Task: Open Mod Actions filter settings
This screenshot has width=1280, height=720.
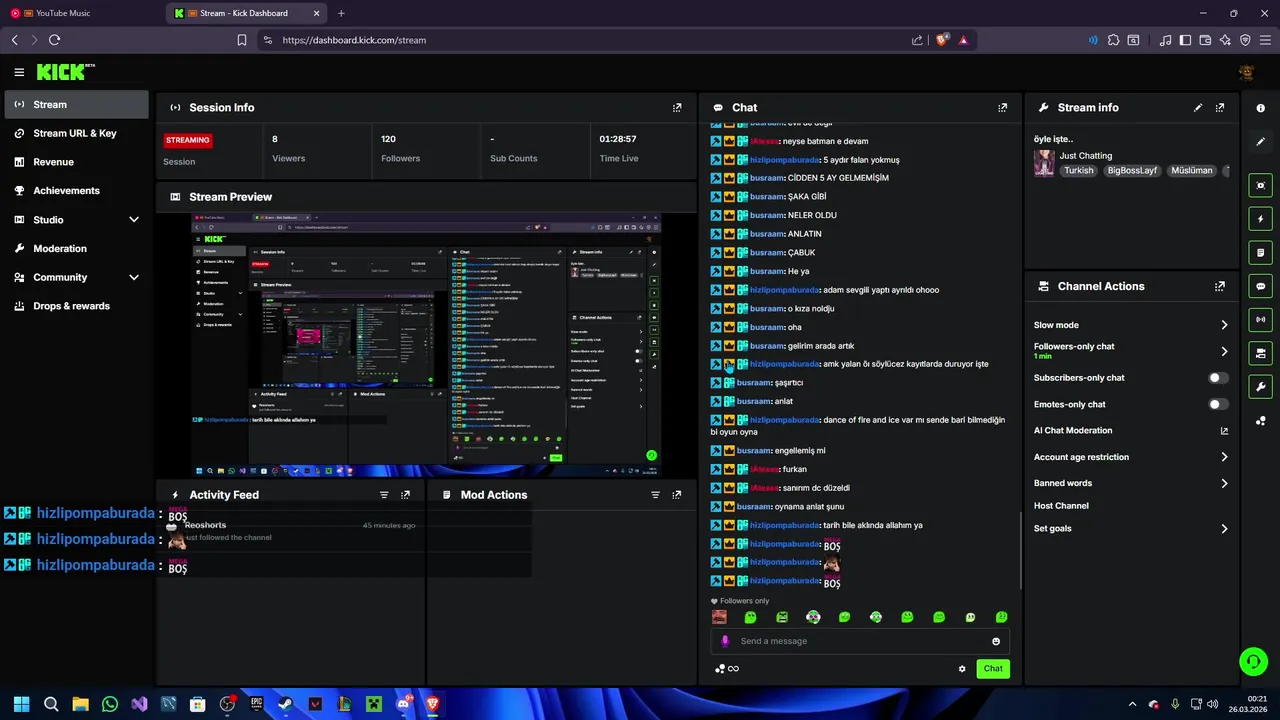Action: tap(656, 495)
